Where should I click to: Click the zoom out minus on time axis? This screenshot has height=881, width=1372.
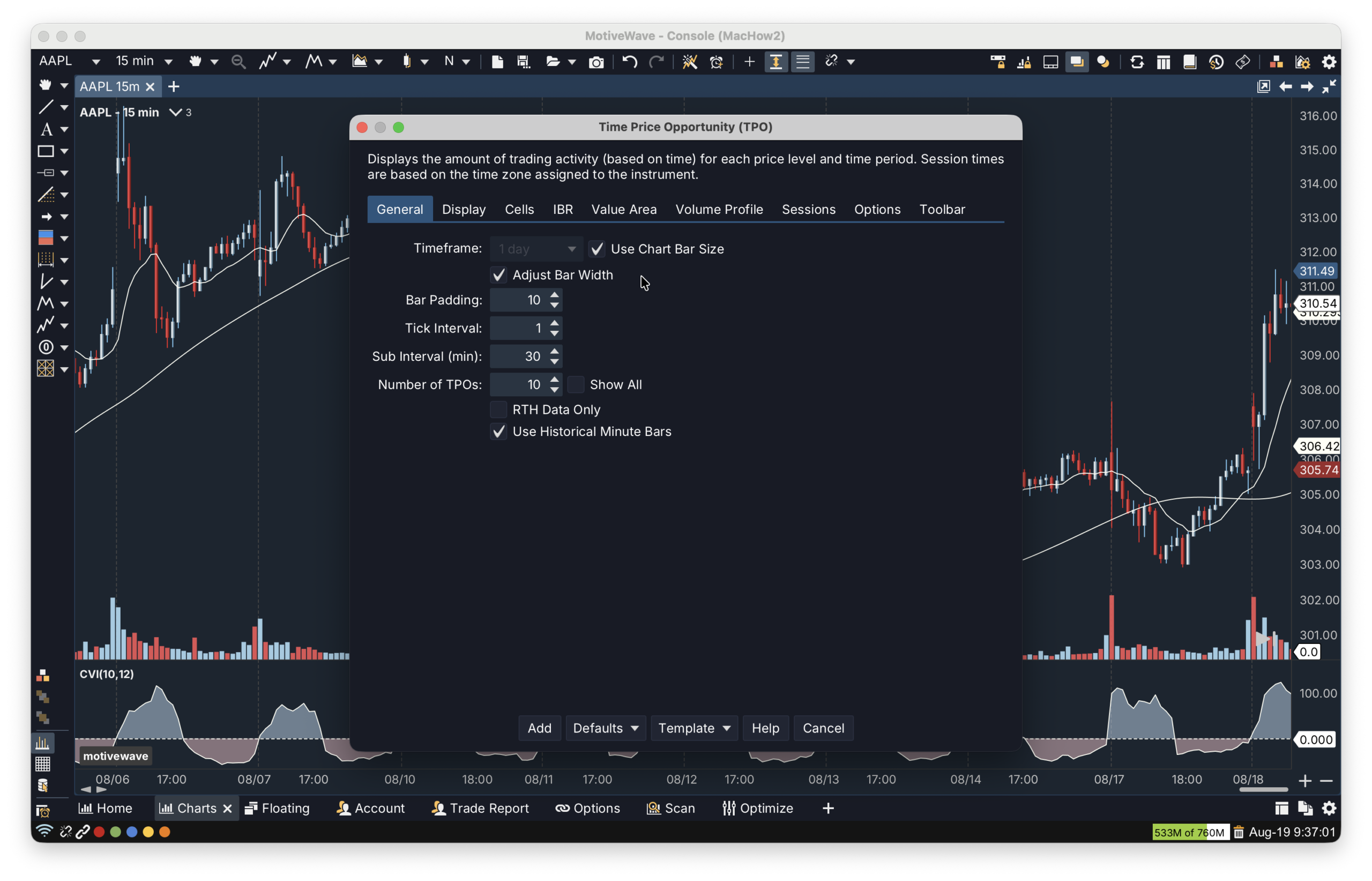[x=1326, y=780]
